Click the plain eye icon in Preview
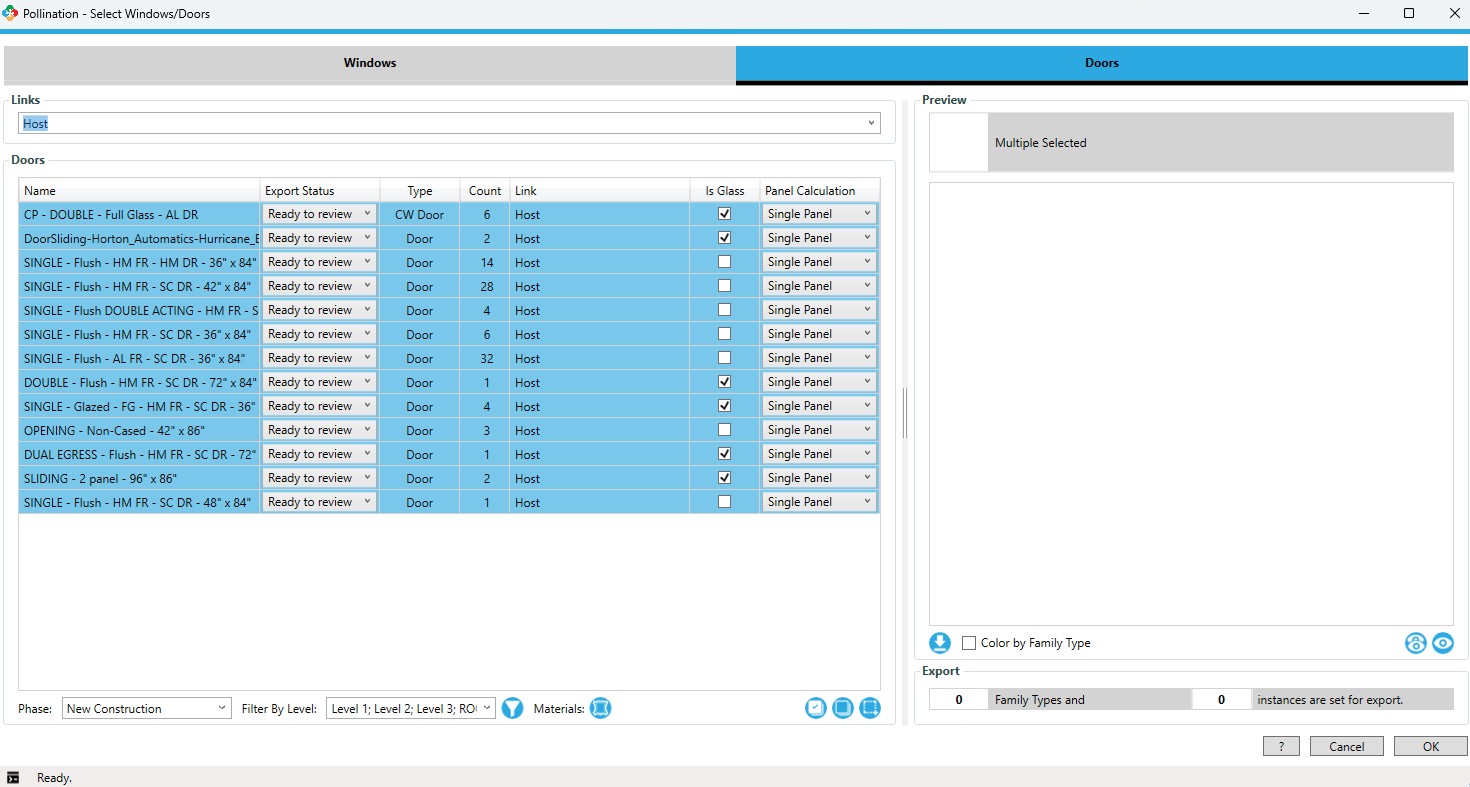 pos(1442,643)
